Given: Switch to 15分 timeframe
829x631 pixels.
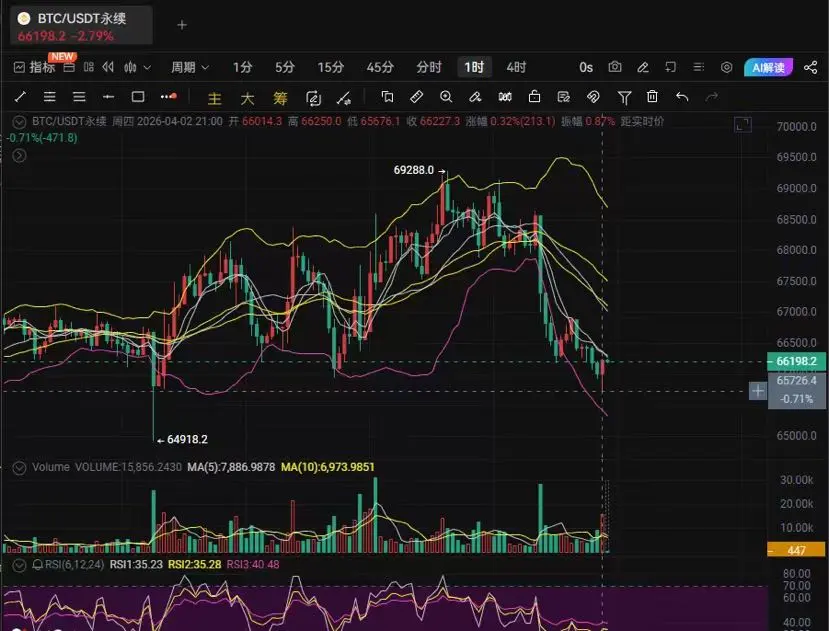Looking at the screenshot, I should click(x=331, y=67).
